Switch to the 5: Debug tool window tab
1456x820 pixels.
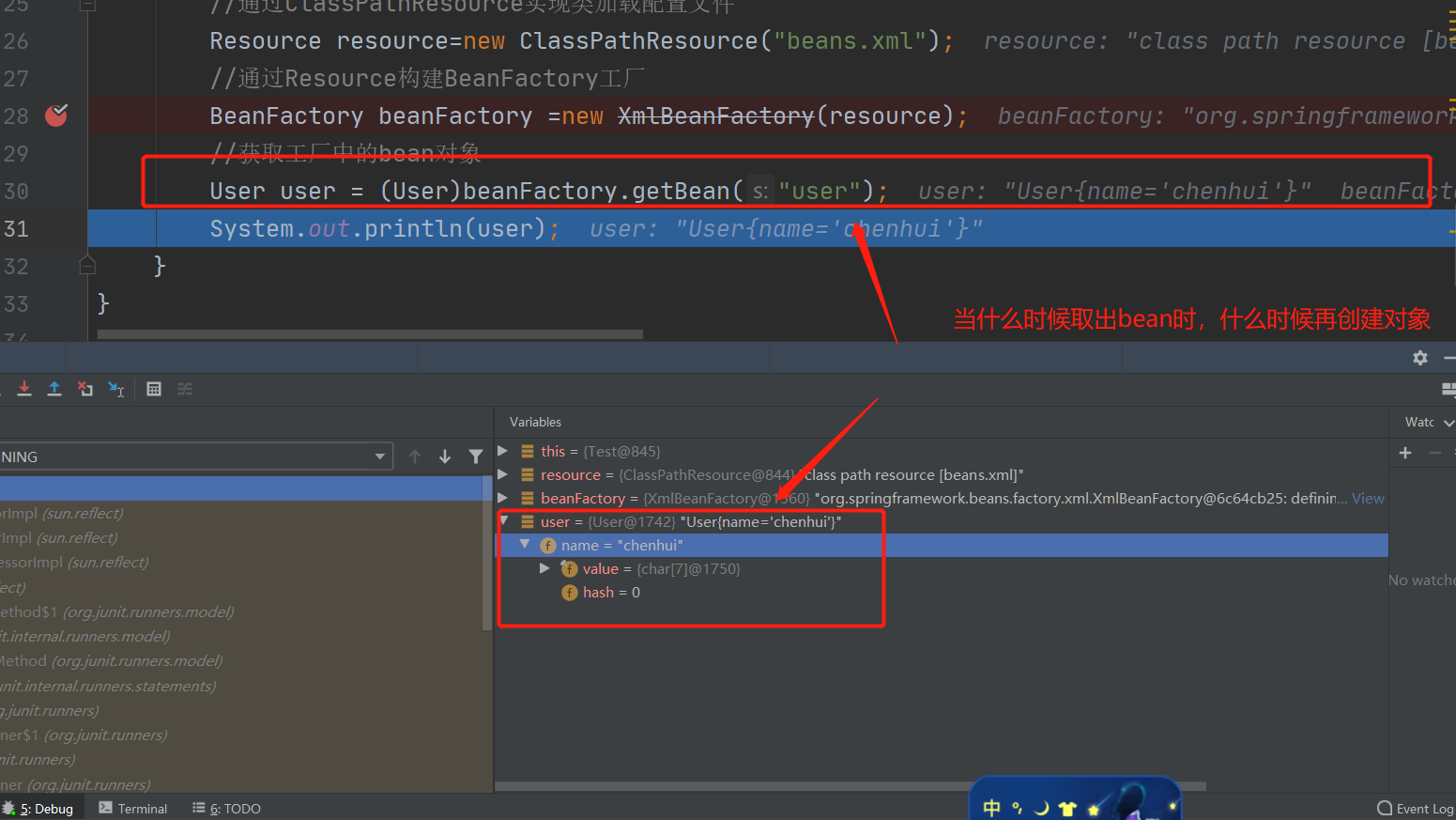click(x=38, y=809)
